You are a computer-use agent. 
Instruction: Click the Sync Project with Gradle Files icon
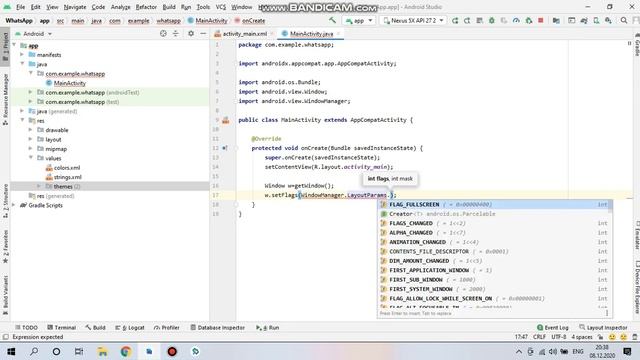click(x=584, y=20)
